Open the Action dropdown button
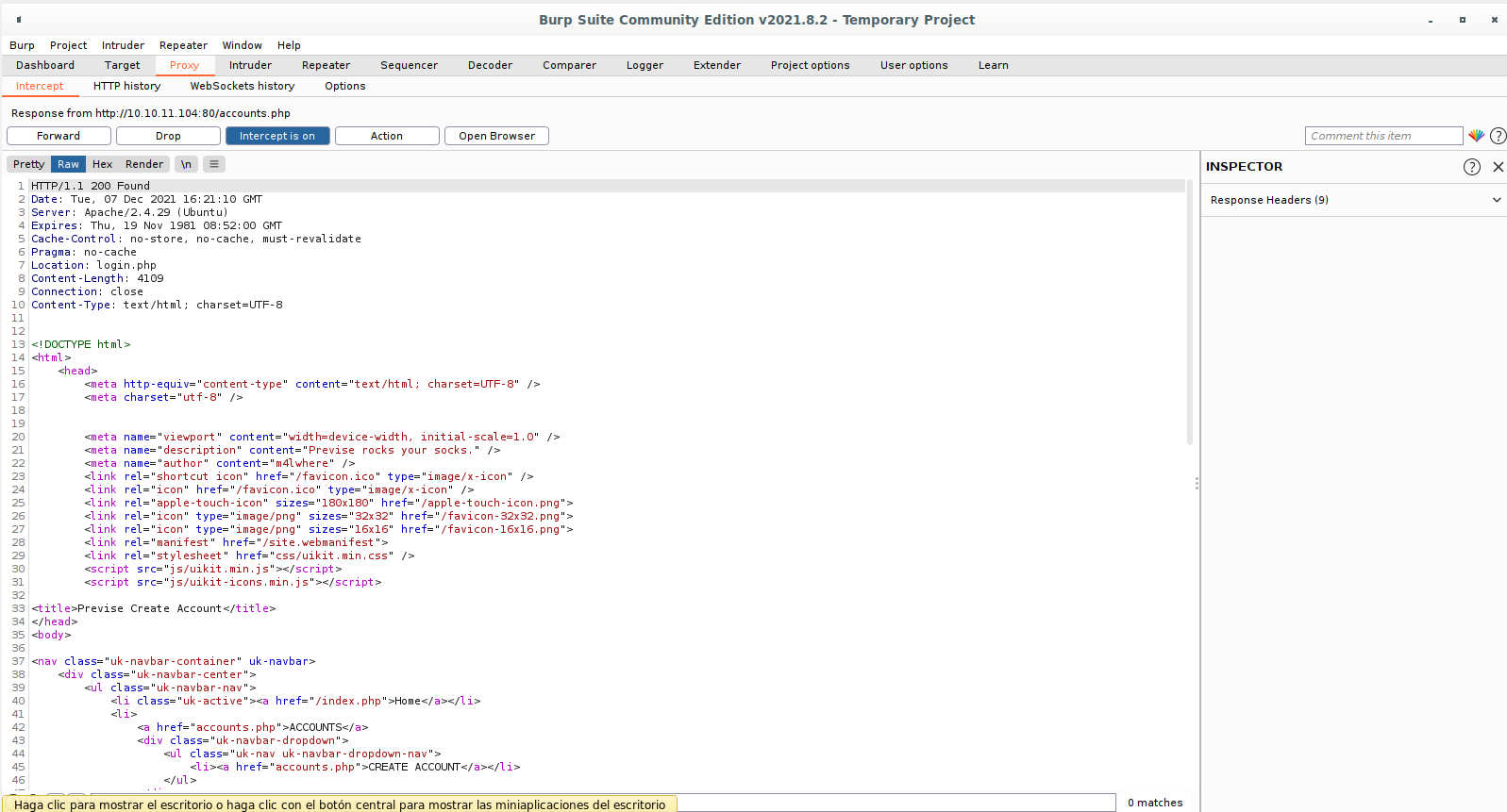The height and width of the screenshot is (812, 1507). tap(386, 136)
